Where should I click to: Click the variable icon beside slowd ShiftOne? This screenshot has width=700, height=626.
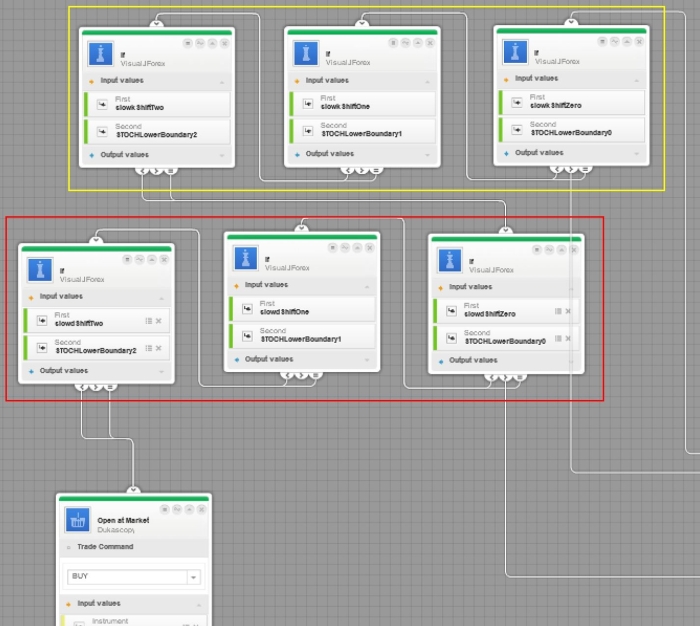pos(247,309)
